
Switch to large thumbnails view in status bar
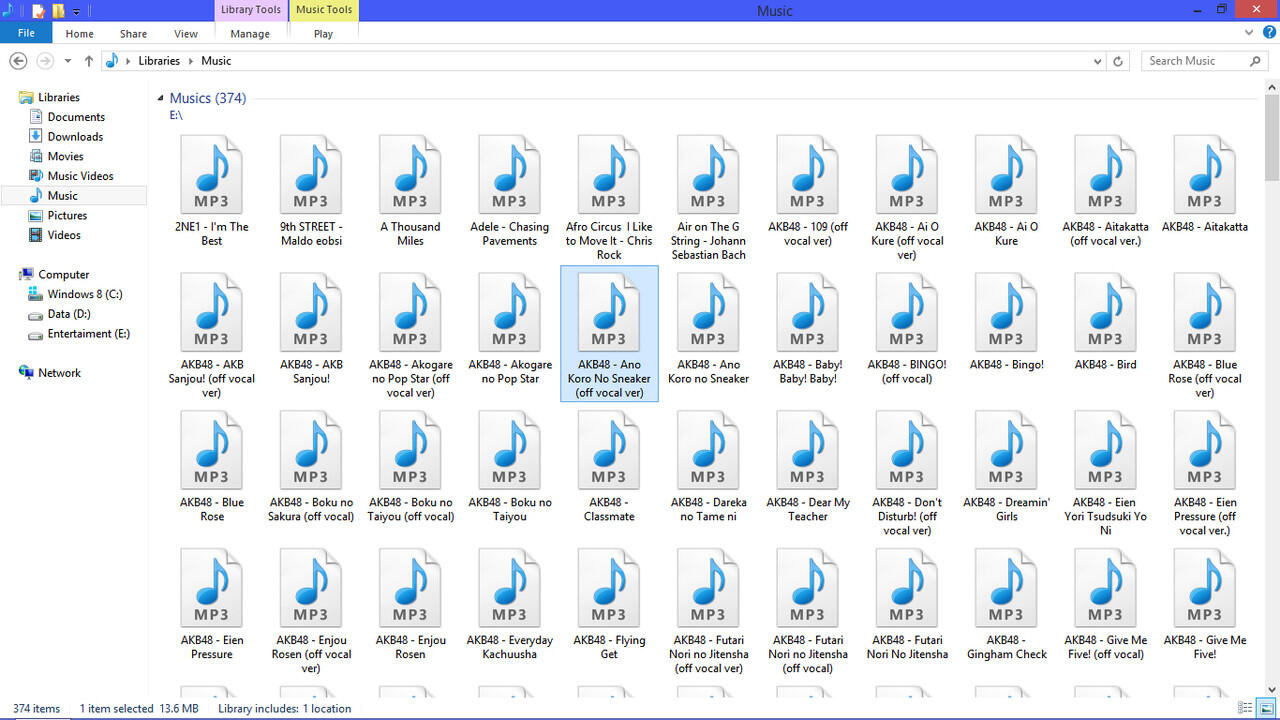(1265, 708)
